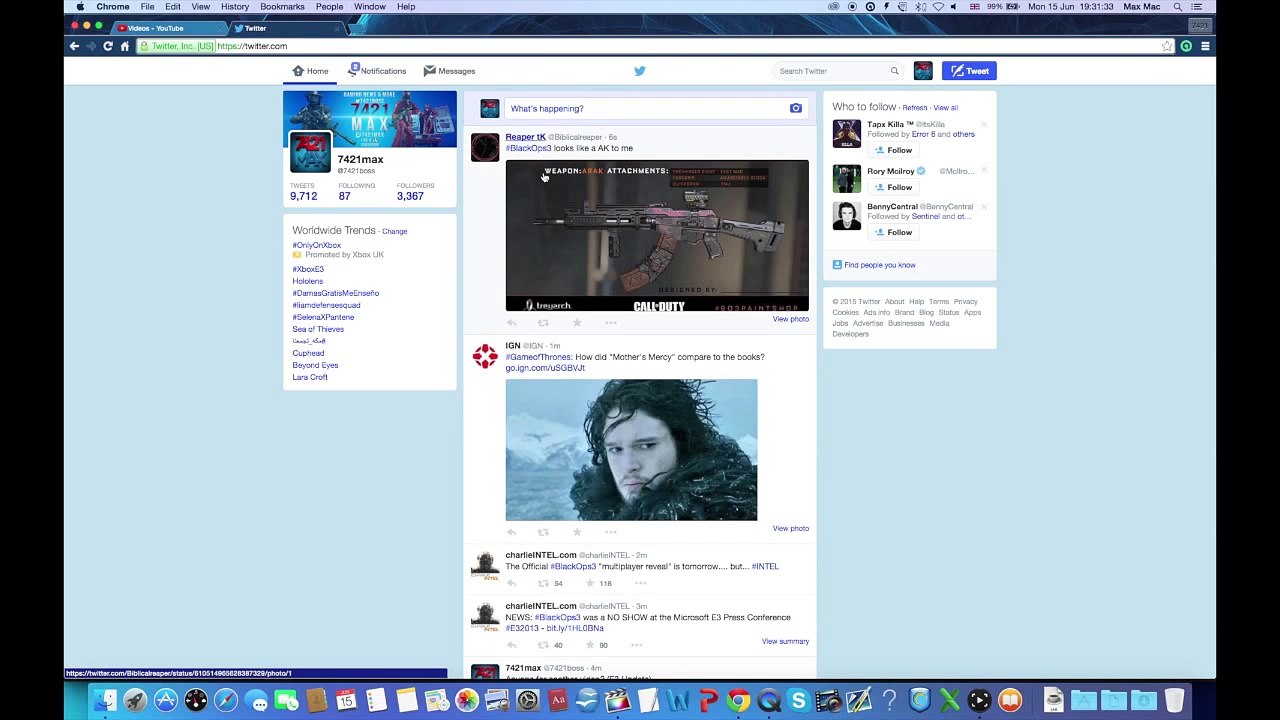The height and width of the screenshot is (720, 1280).
Task: Open more options on Reaper tK's tweet
Action: pos(611,323)
